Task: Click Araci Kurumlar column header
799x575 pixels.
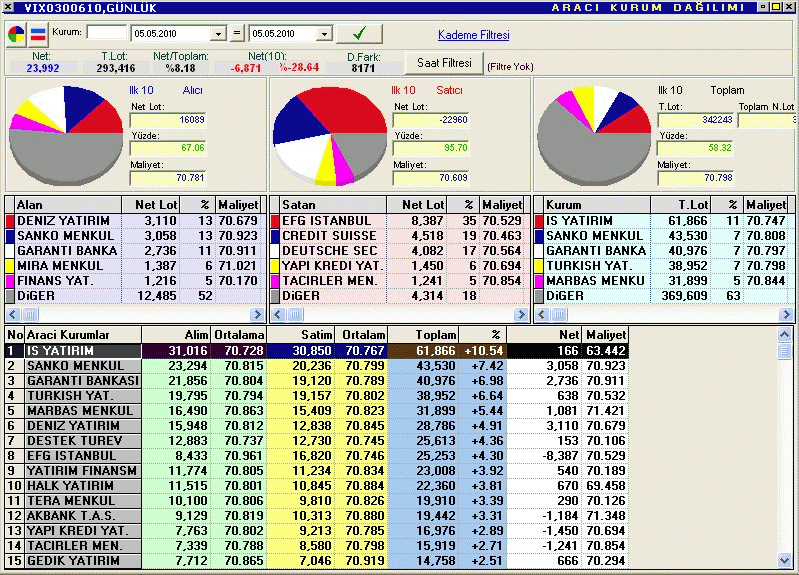Action: click(x=83, y=335)
